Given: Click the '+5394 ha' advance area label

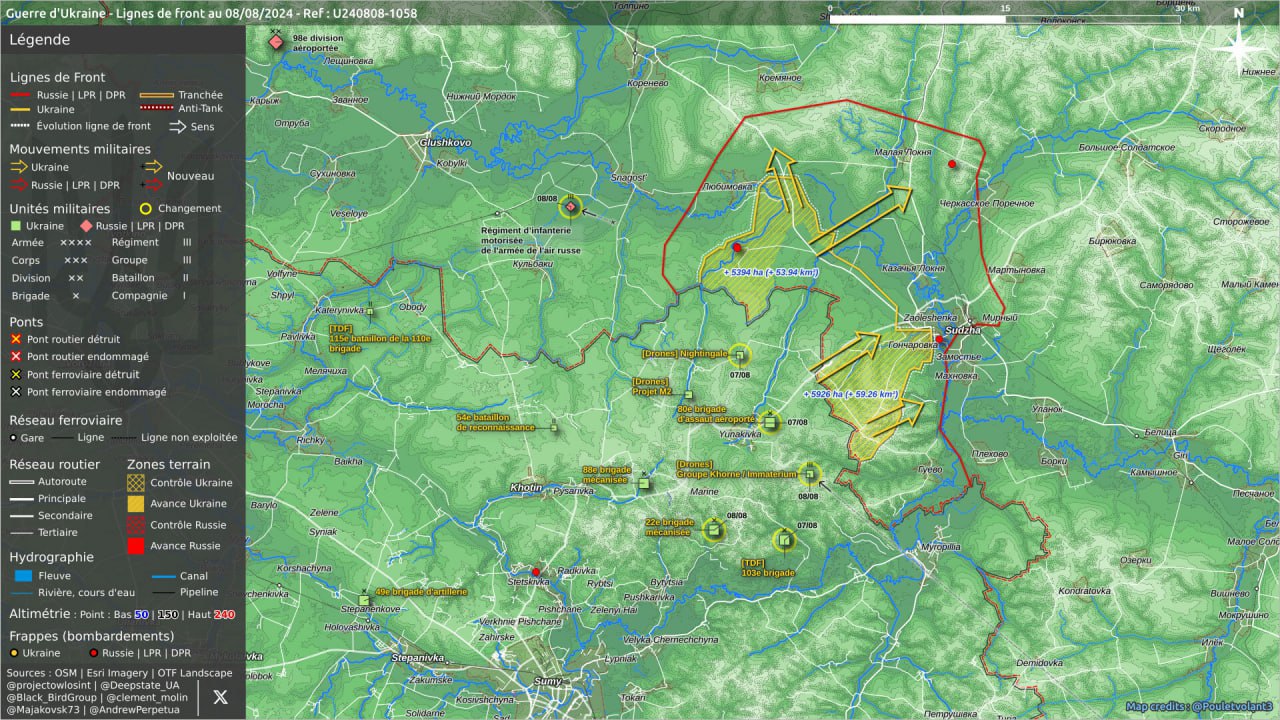Looking at the screenshot, I should (x=770, y=271).
